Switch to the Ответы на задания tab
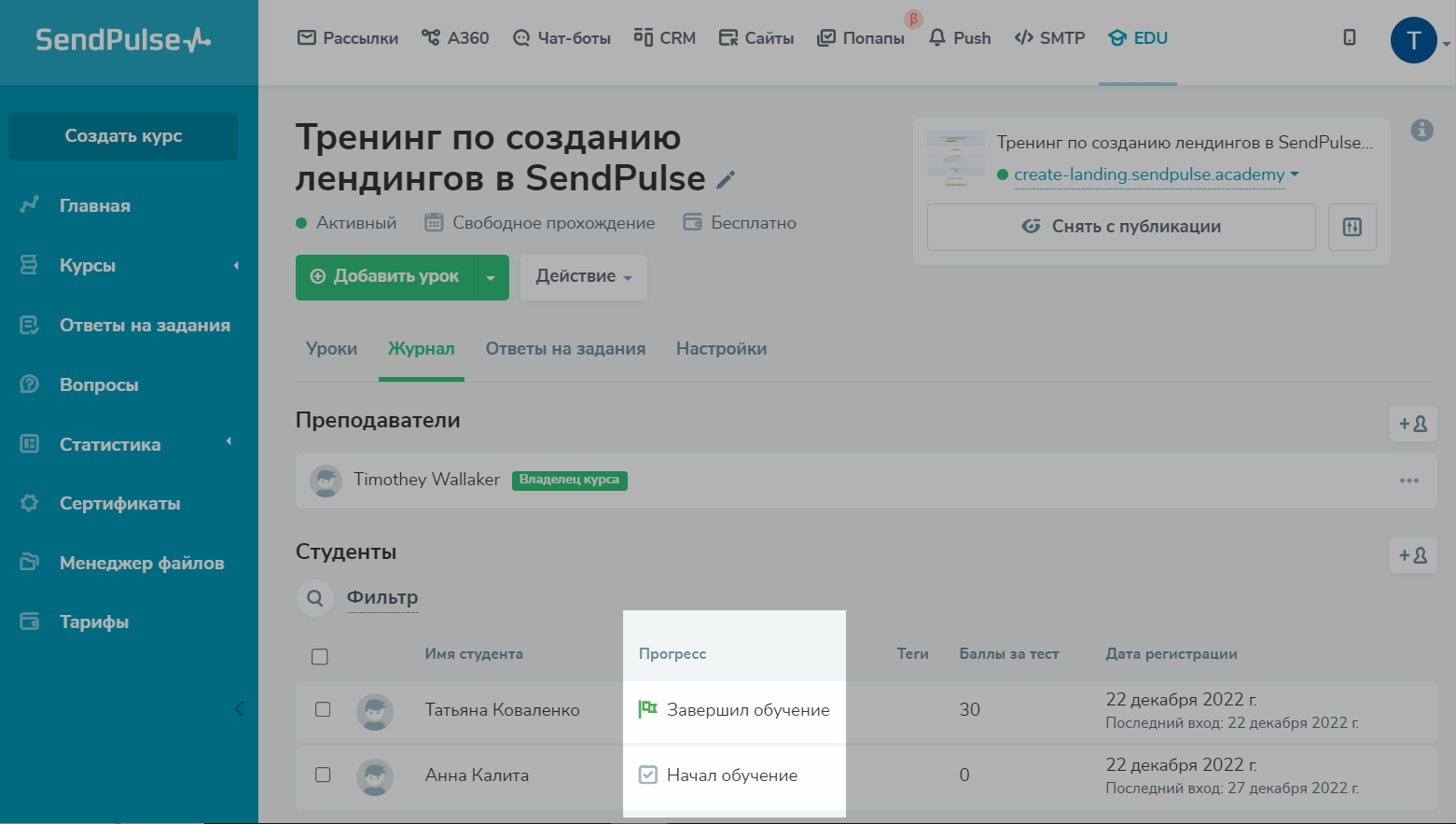1456x824 pixels. 565,349
